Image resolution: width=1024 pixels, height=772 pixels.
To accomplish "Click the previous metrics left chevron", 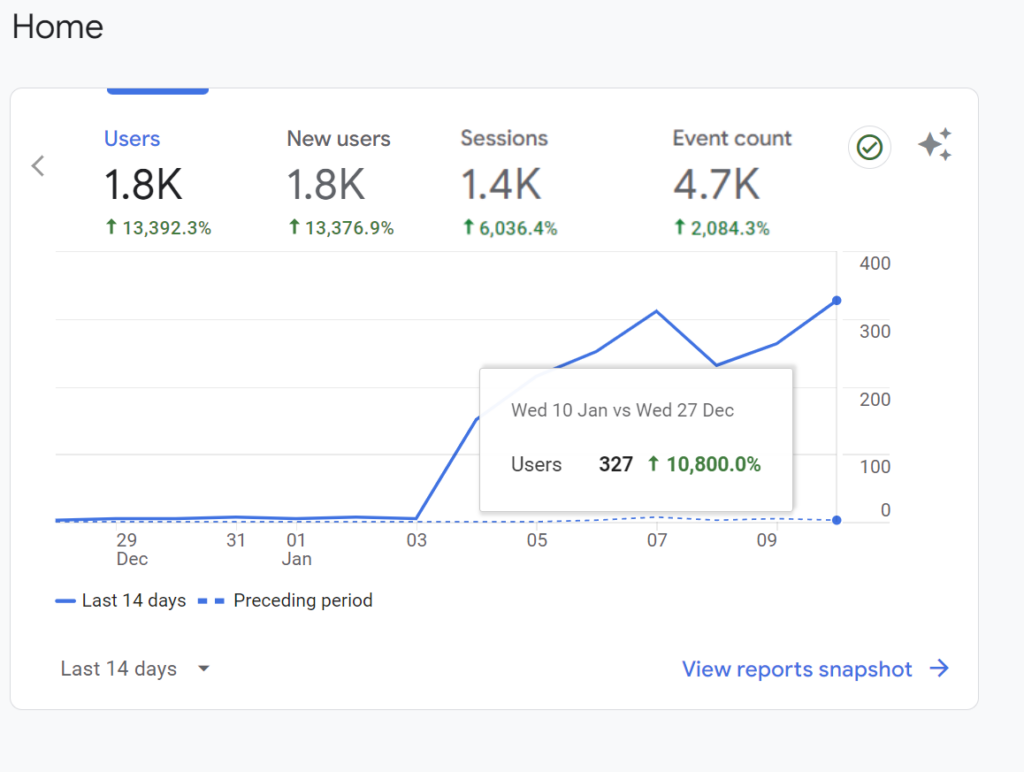I will click(x=38, y=166).
